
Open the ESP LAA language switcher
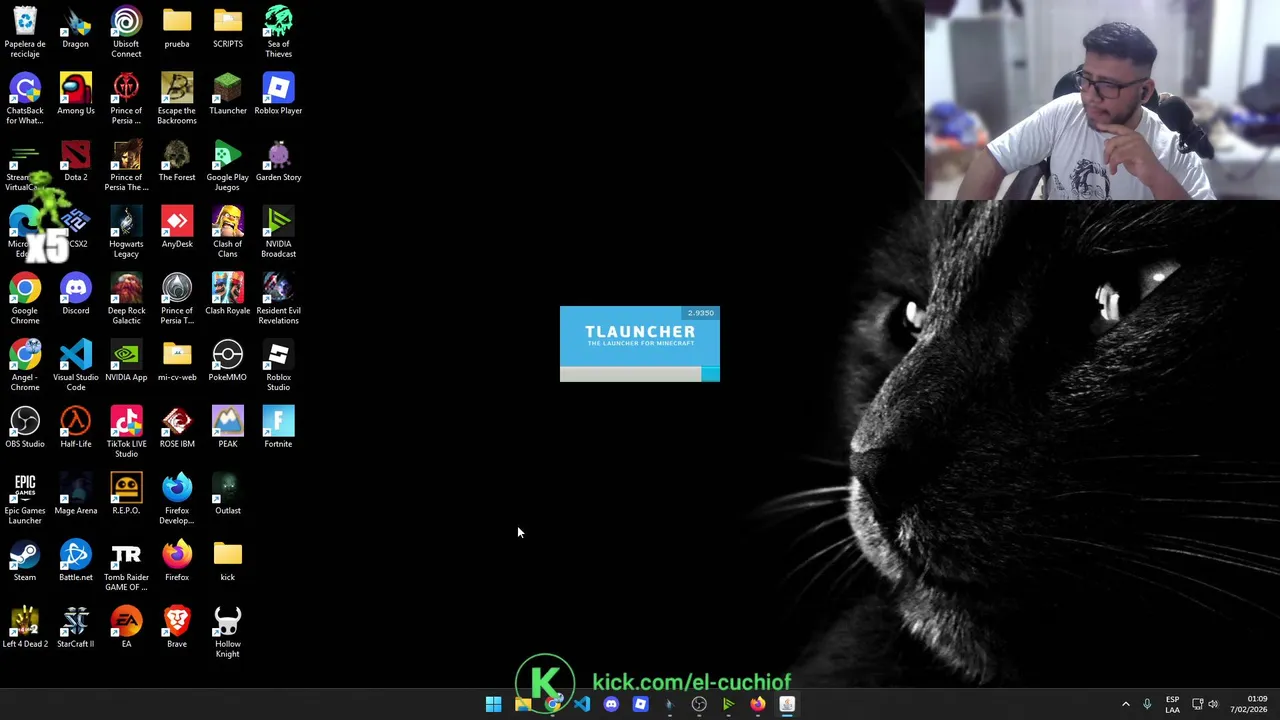1172,704
